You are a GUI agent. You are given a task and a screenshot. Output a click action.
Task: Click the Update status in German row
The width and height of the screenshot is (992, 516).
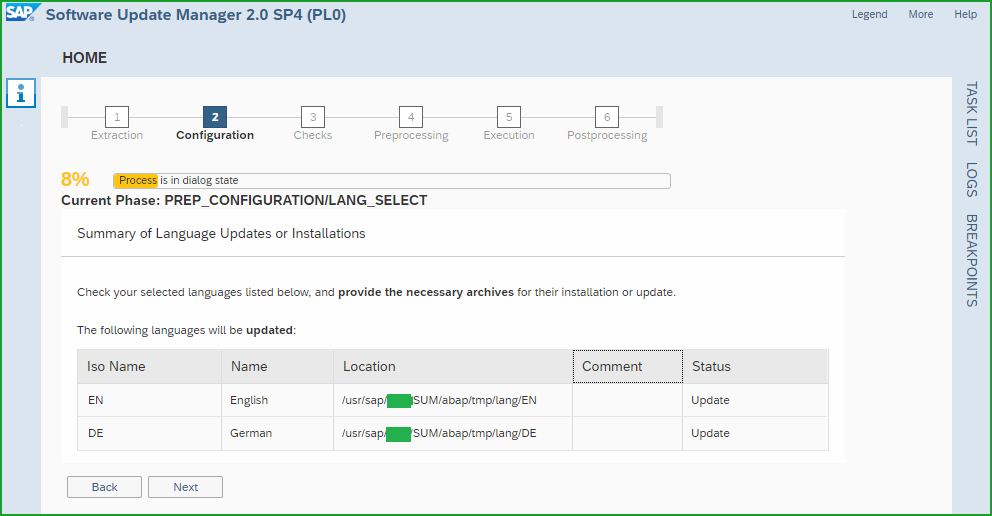(x=710, y=433)
